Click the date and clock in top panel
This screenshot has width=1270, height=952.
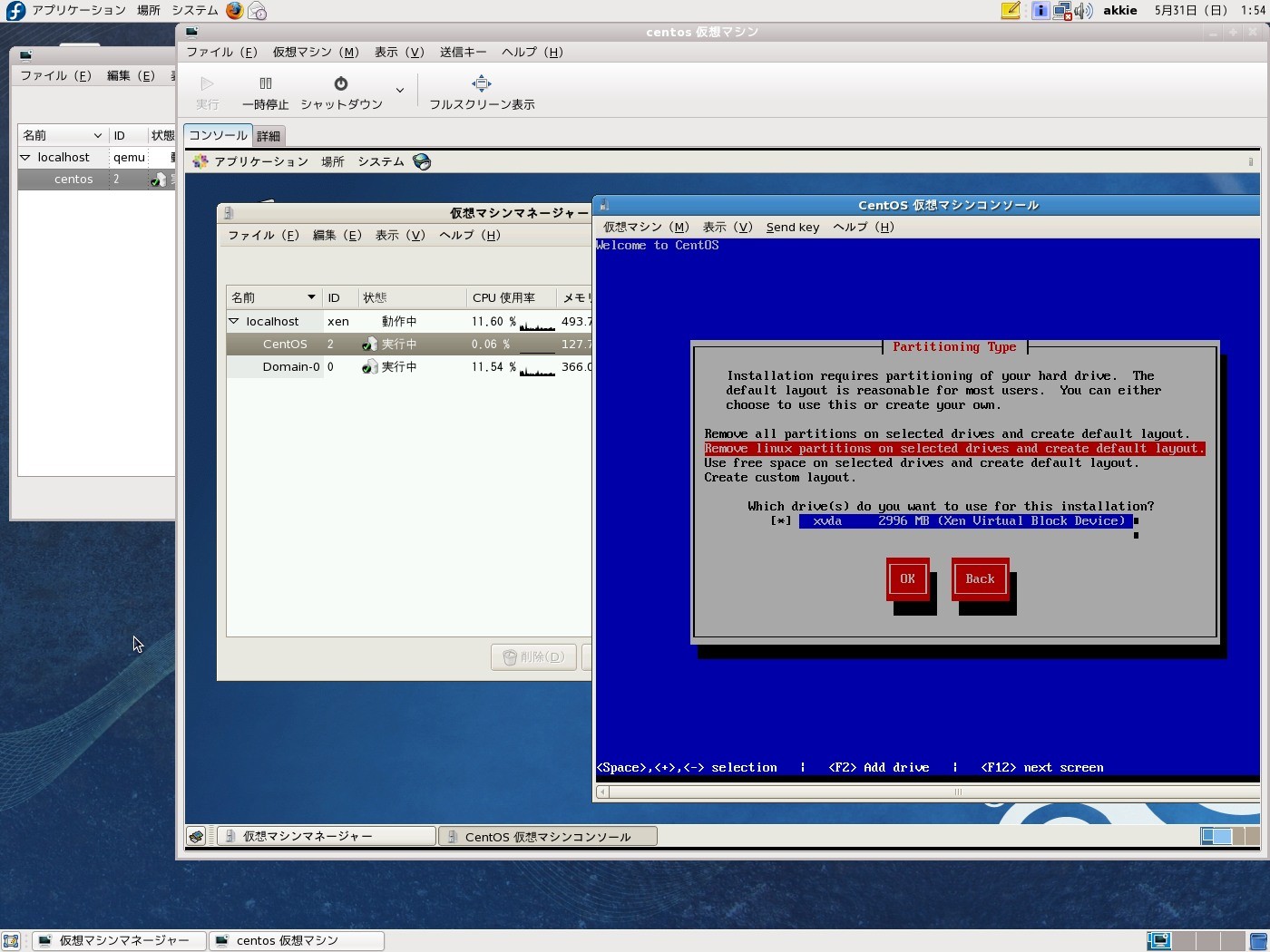[1208, 11]
